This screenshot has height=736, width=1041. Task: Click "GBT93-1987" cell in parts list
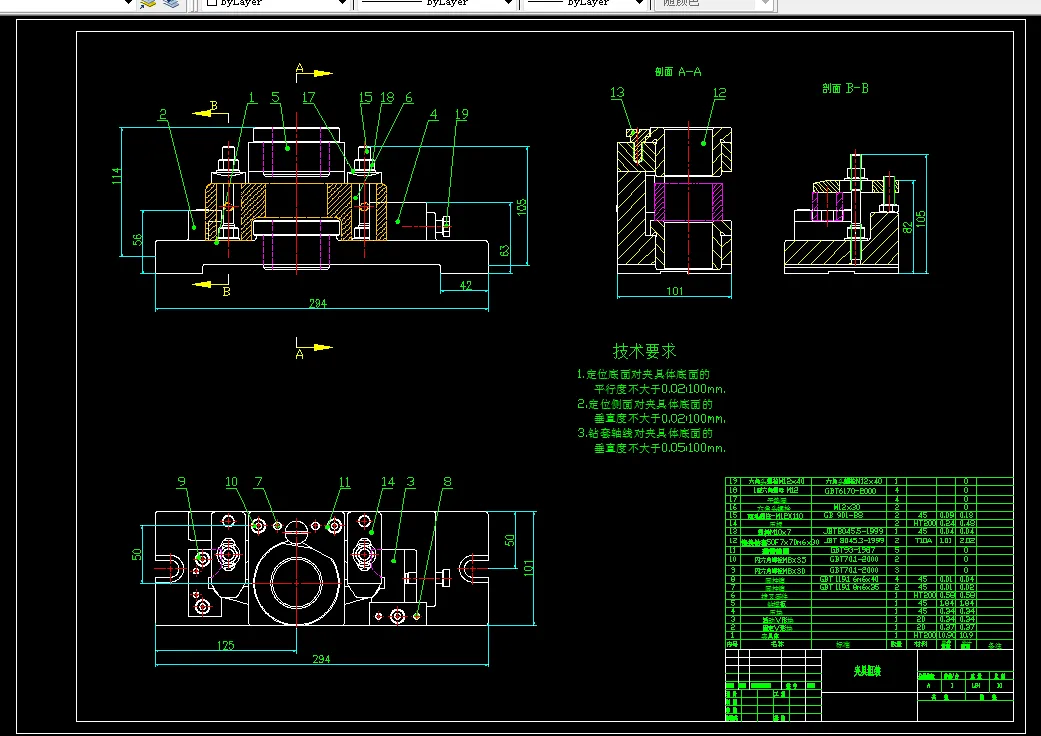[x=850, y=550]
